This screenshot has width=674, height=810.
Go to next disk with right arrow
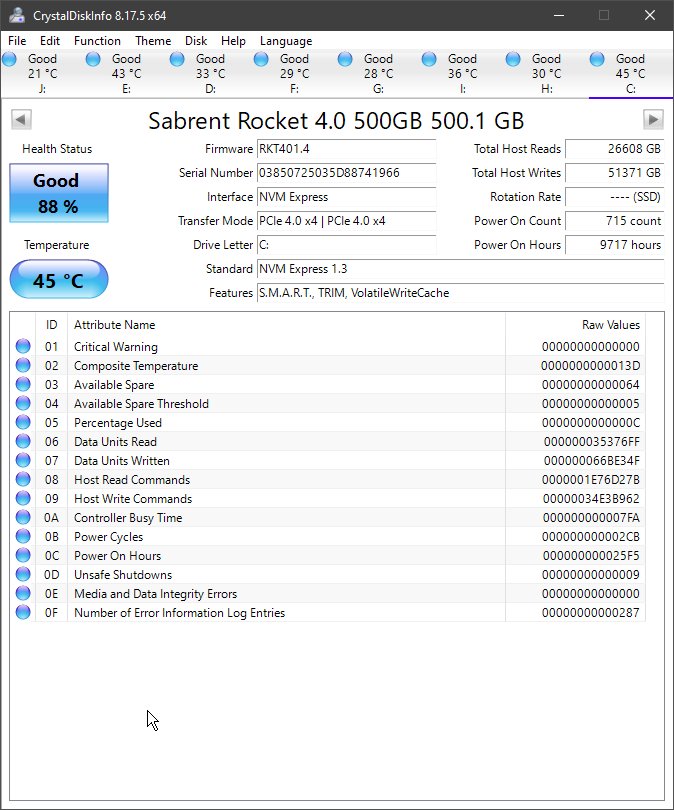tap(653, 120)
